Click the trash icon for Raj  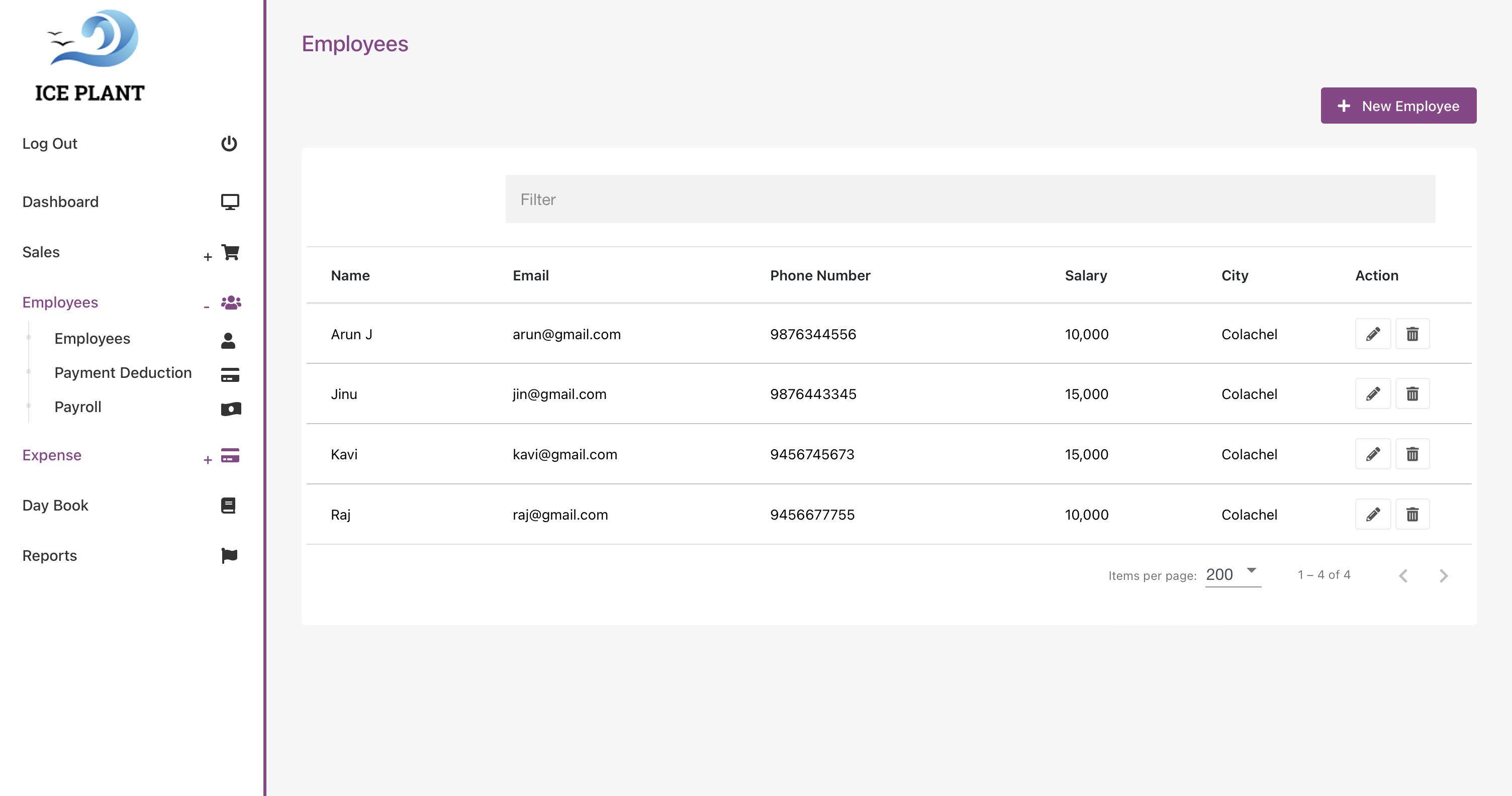[x=1411, y=515]
